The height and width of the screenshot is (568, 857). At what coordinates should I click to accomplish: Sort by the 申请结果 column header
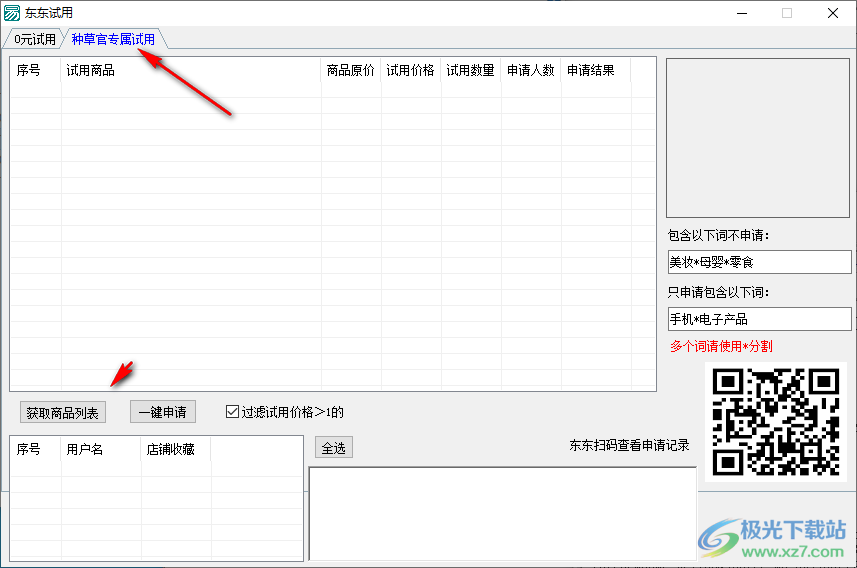(x=596, y=71)
